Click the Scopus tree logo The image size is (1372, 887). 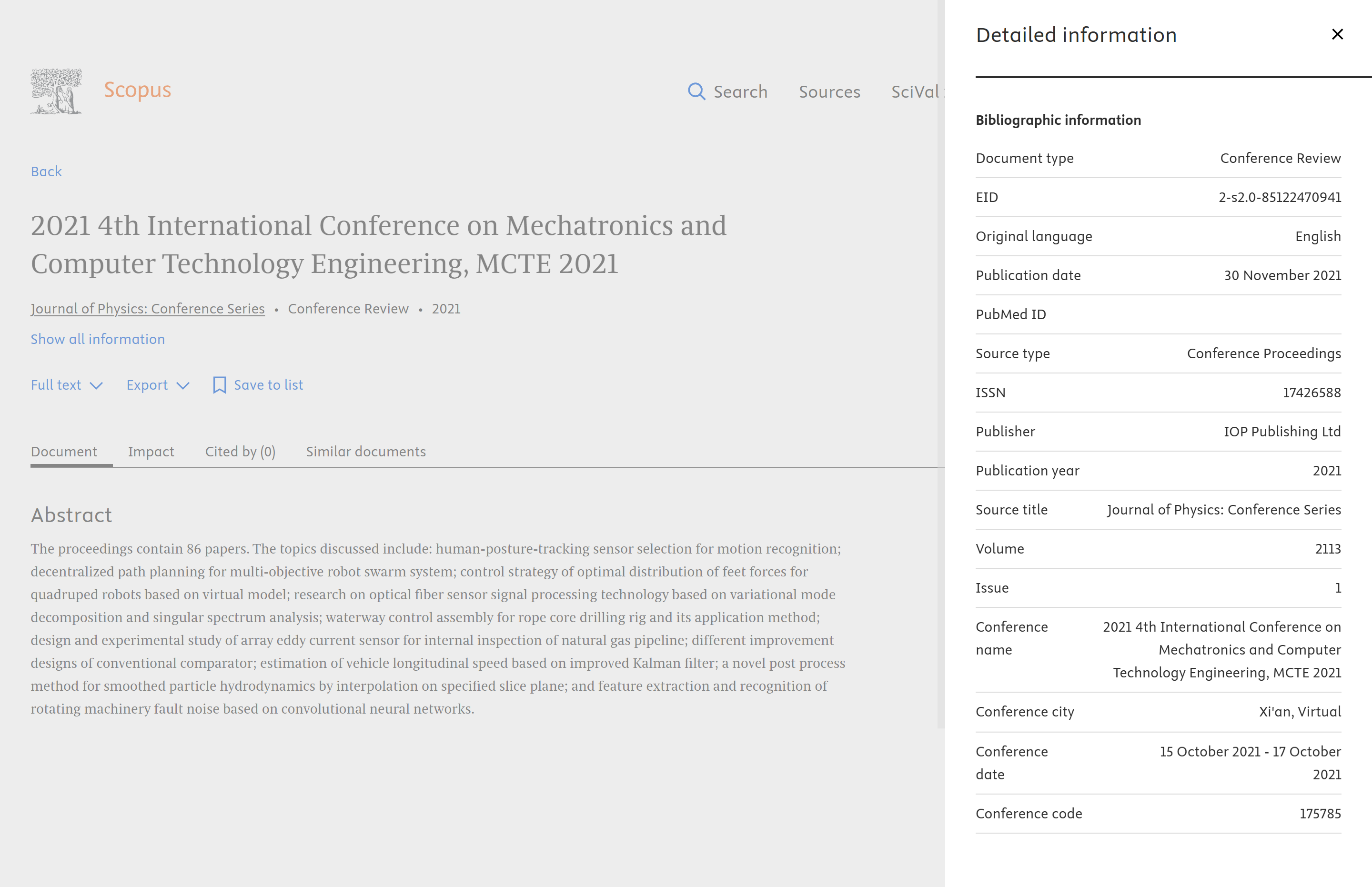[56, 91]
